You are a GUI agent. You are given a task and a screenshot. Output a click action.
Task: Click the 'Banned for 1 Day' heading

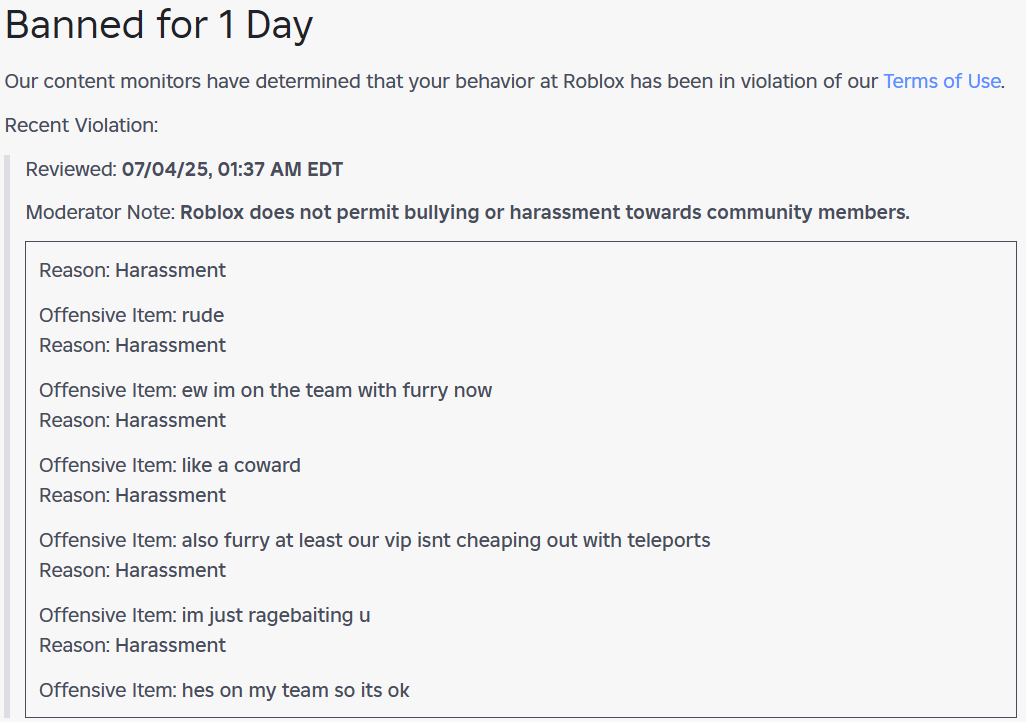[159, 25]
